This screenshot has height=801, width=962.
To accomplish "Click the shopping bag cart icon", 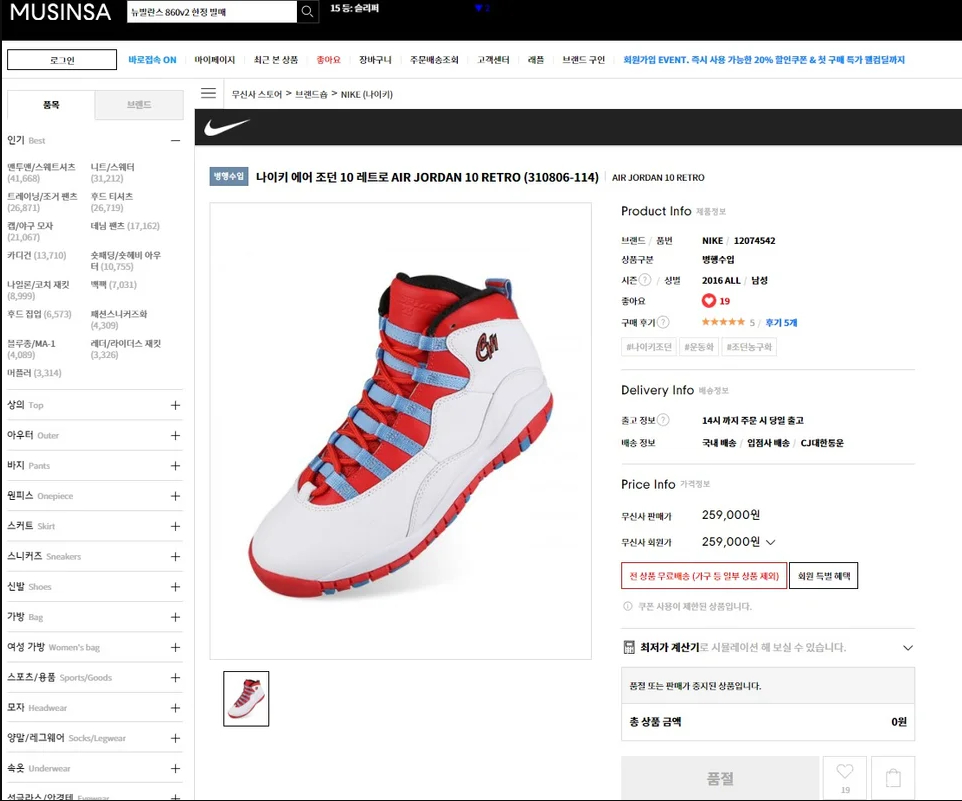I will click(x=893, y=777).
